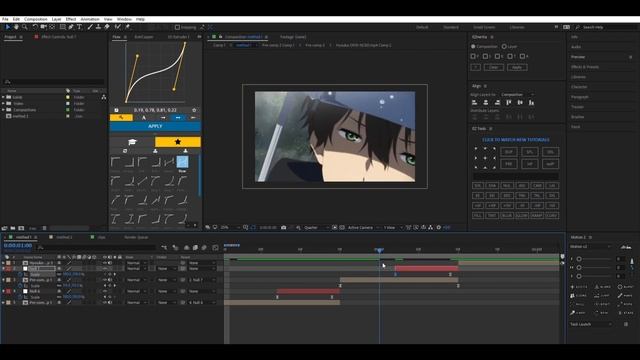Adjust the third Motion 2 slider
Screen dimensions: 640x360
pos(579,276)
